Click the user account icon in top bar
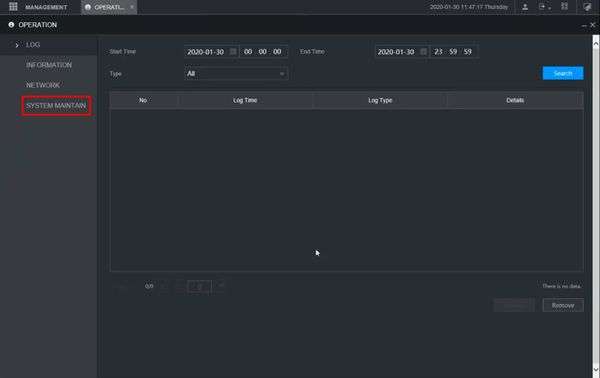This screenshot has height=378, width=600. (x=525, y=7)
